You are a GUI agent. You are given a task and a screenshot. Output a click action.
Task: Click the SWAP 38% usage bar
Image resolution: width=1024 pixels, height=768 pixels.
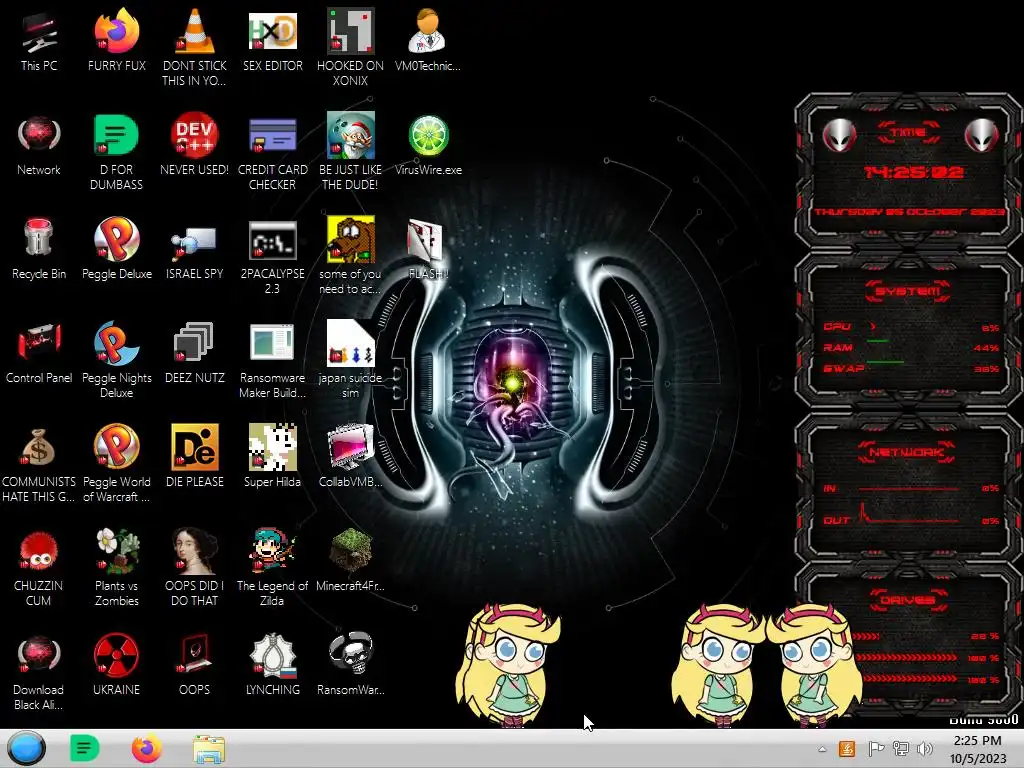click(x=911, y=368)
